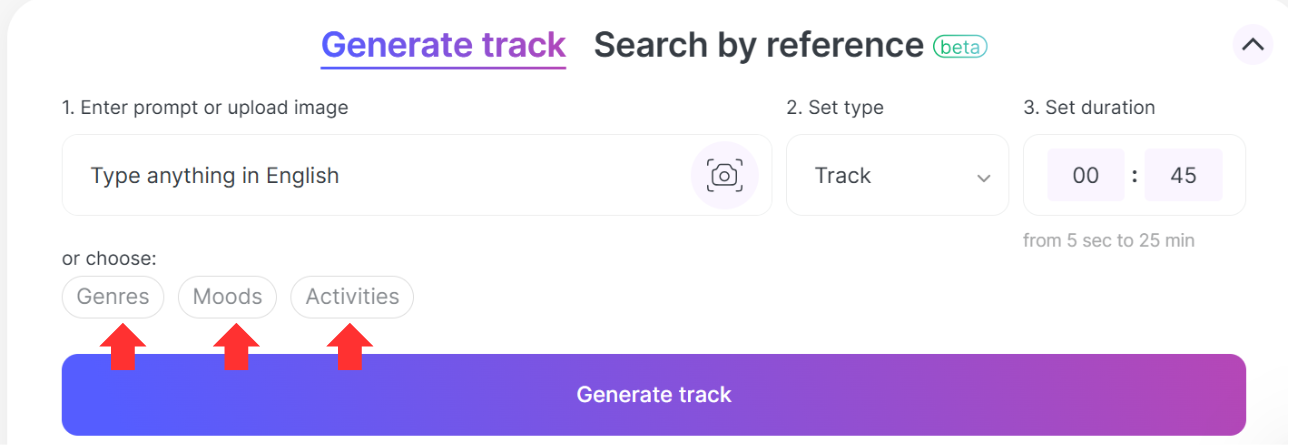This screenshot has width=1300, height=445.
Task: Click the "2. Set type" label
Action: pos(835,107)
